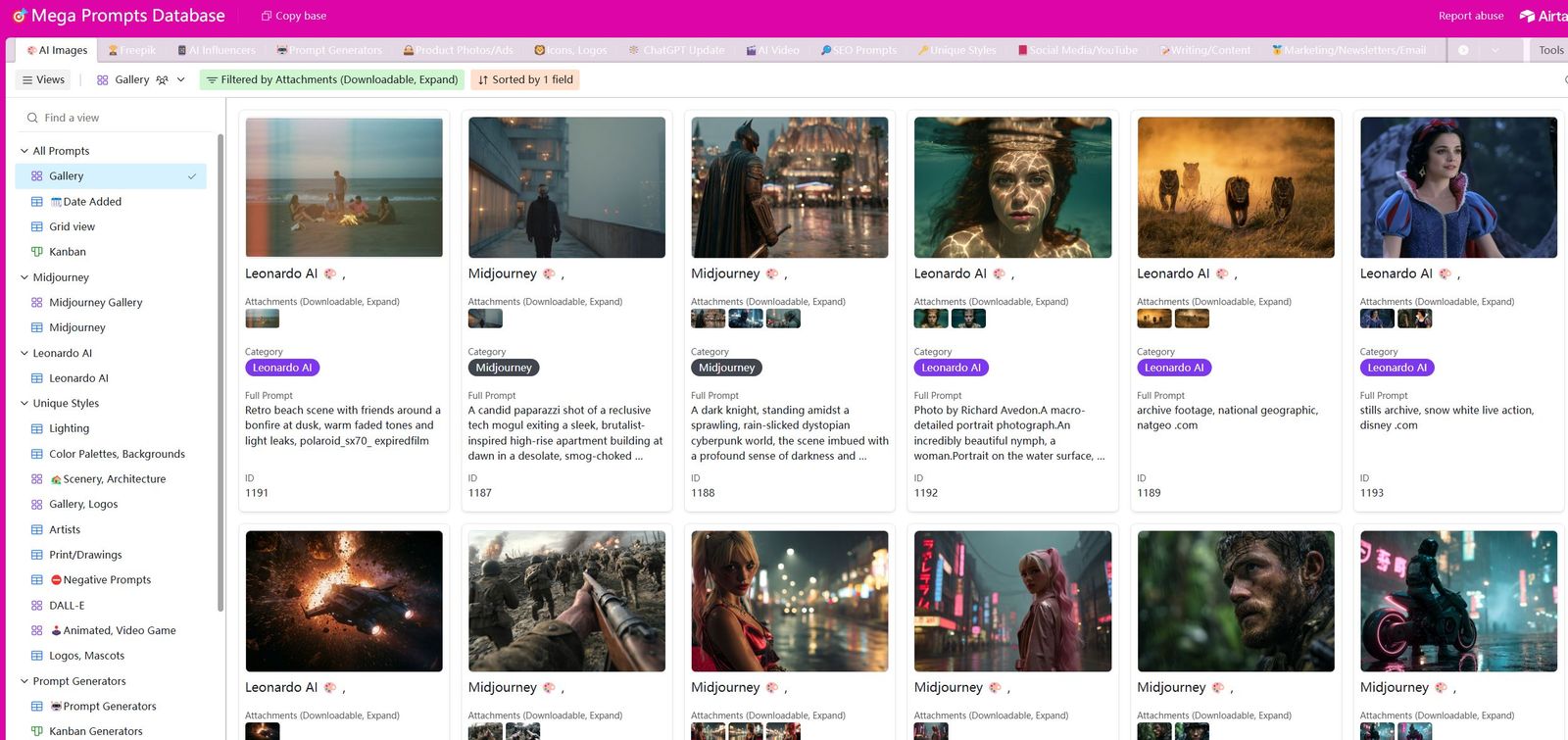This screenshot has height=740, width=1568.
Task: Collapse the Prompt Generators section
Action: (24, 681)
